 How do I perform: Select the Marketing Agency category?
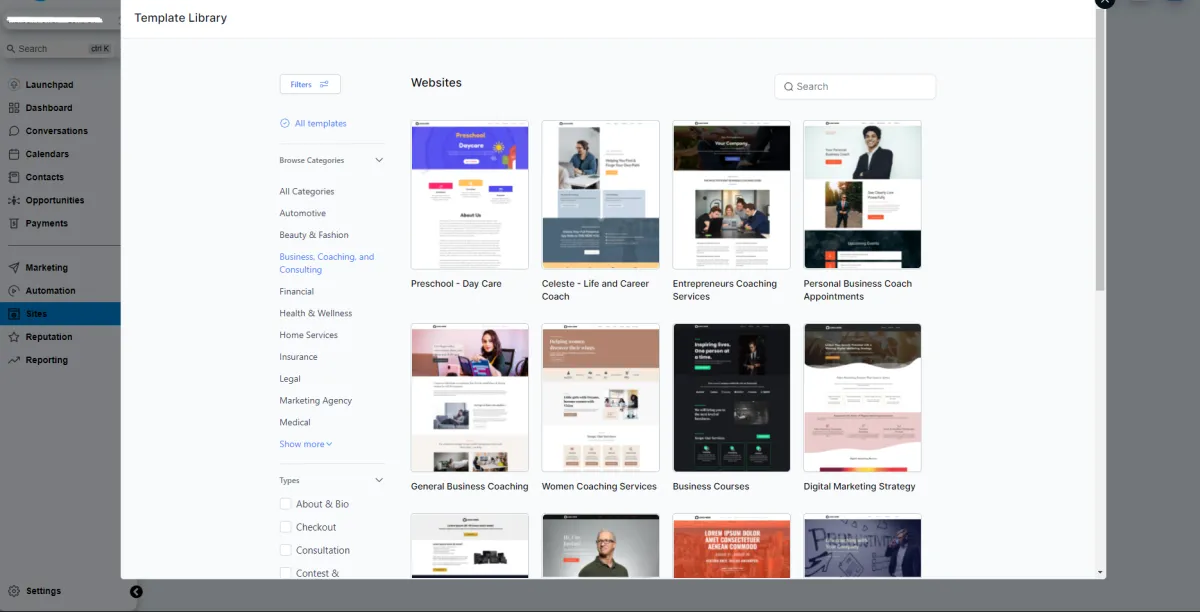(316, 401)
